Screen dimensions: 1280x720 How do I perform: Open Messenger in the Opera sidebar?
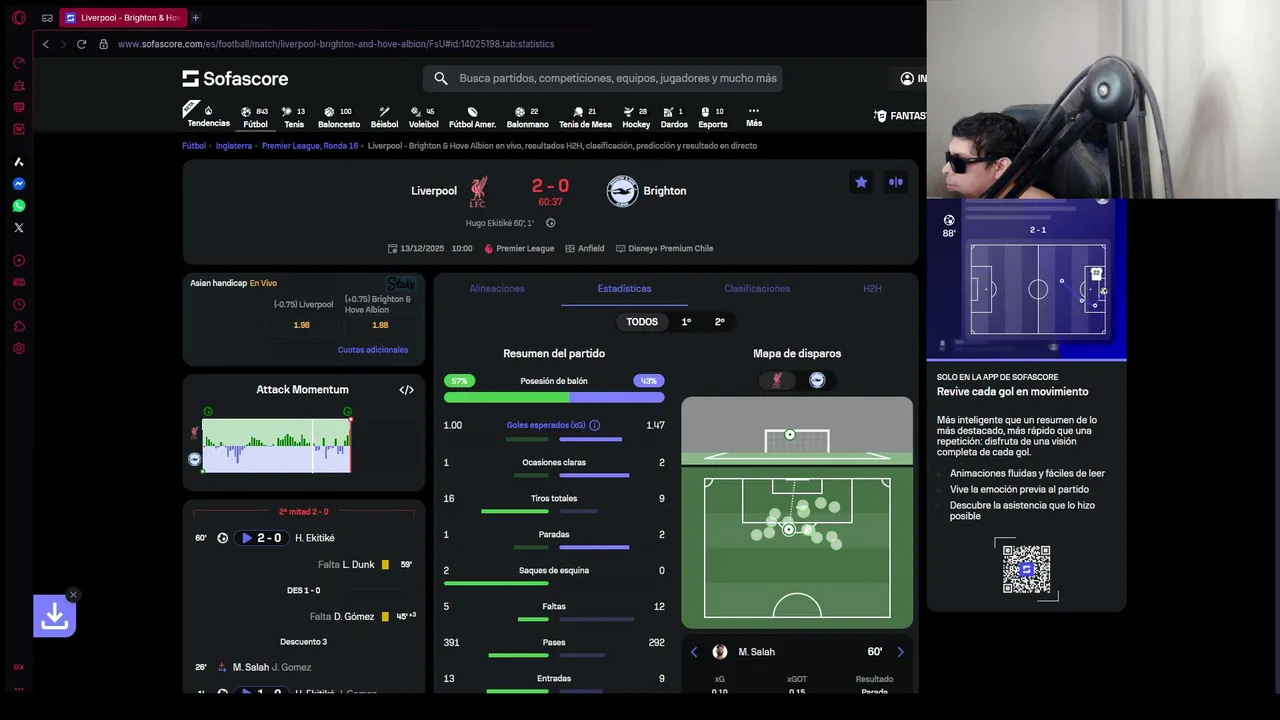click(x=19, y=184)
